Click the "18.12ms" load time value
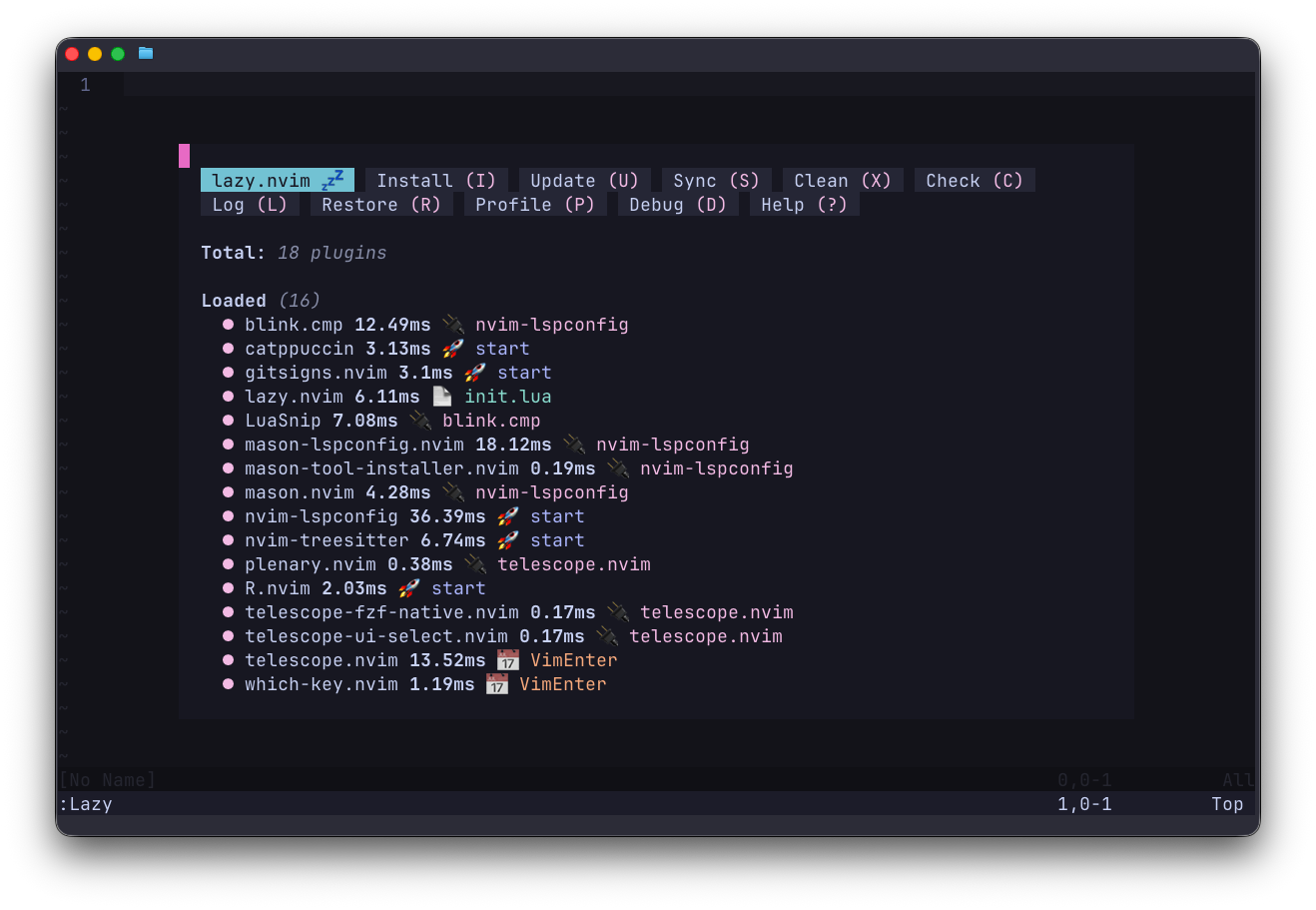This screenshot has height=910, width=1316. [x=513, y=445]
